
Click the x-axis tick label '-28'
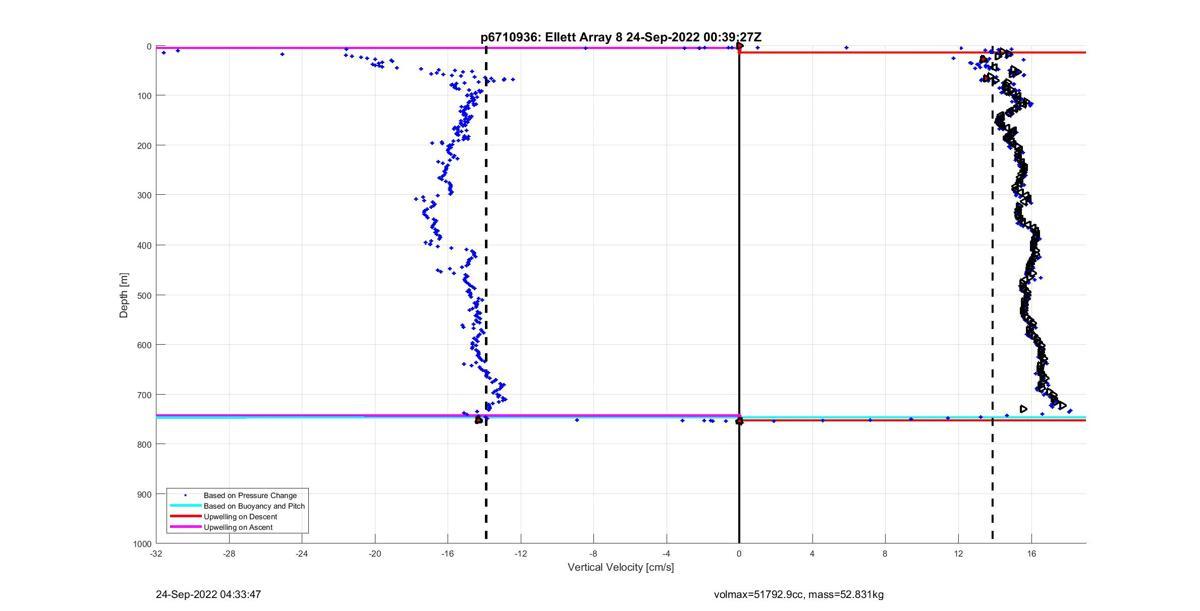coord(229,553)
